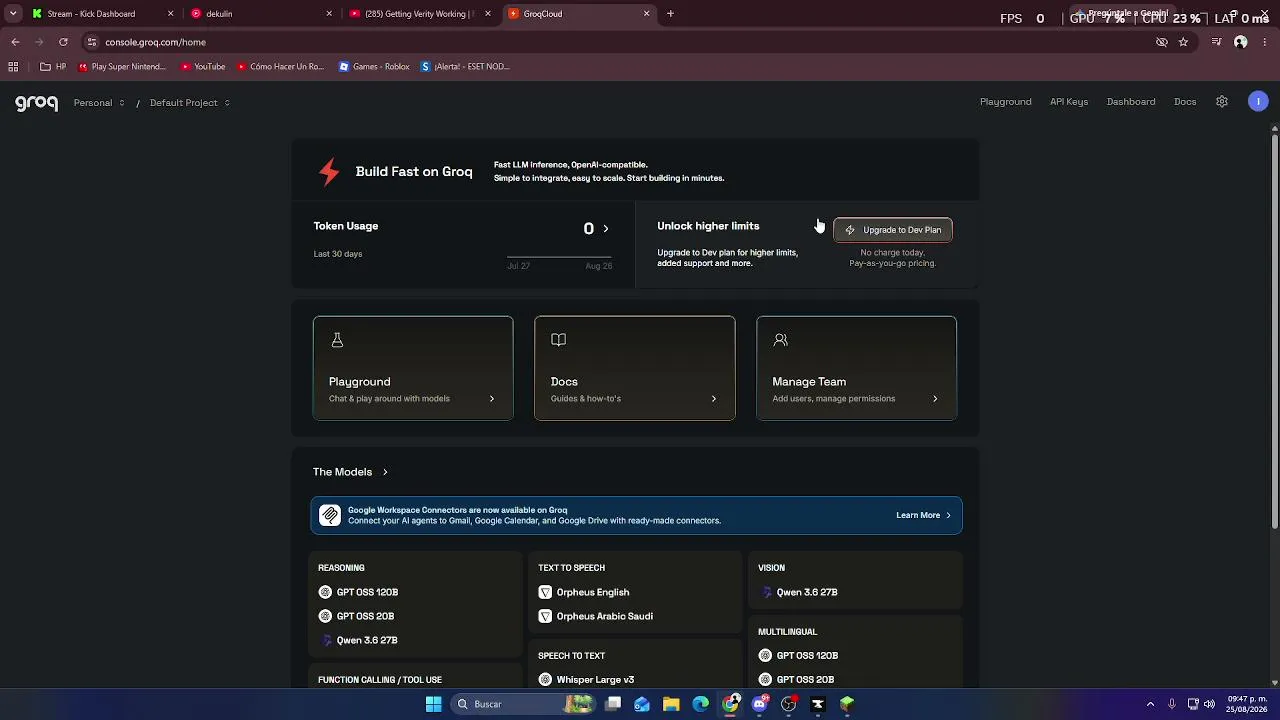
Task: Click the Playground flask icon card
Action: 413,368
